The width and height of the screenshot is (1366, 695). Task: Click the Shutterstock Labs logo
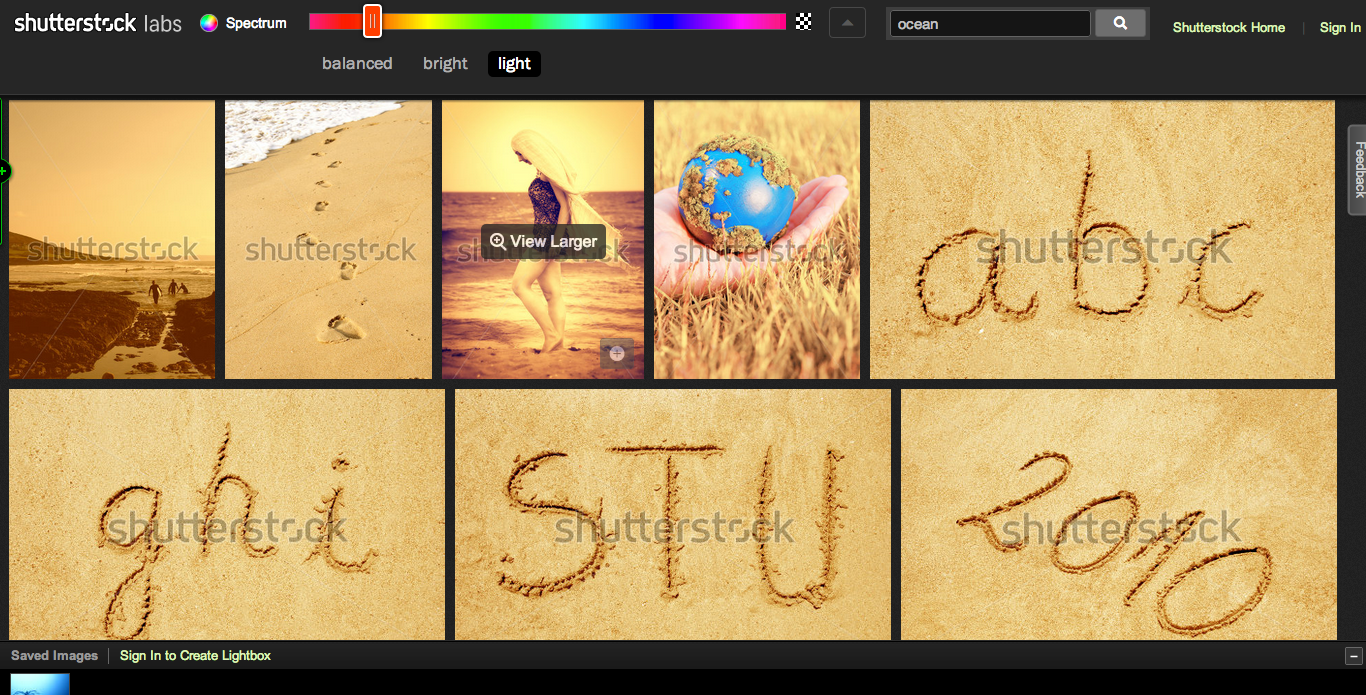click(x=98, y=23)
